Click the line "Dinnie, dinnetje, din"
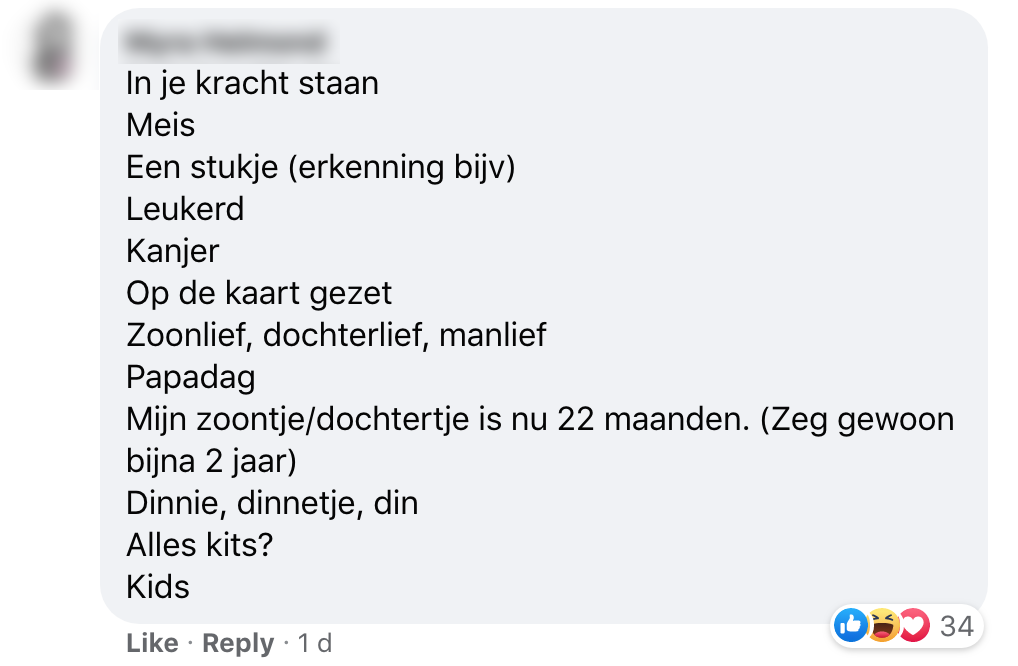 coord(272,503)
